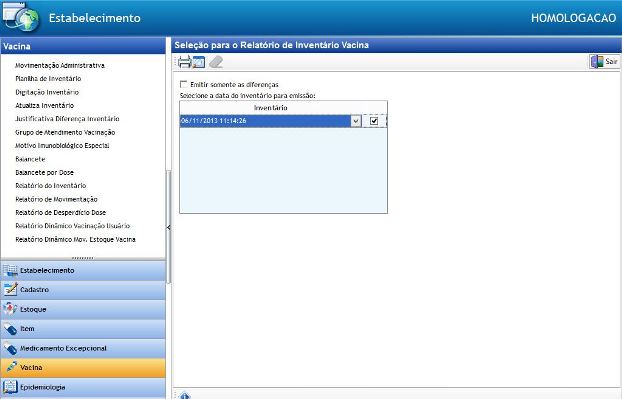Open Digitação Inventário
The height and width of the screenshot is (399, 622).
click(47, 92)
